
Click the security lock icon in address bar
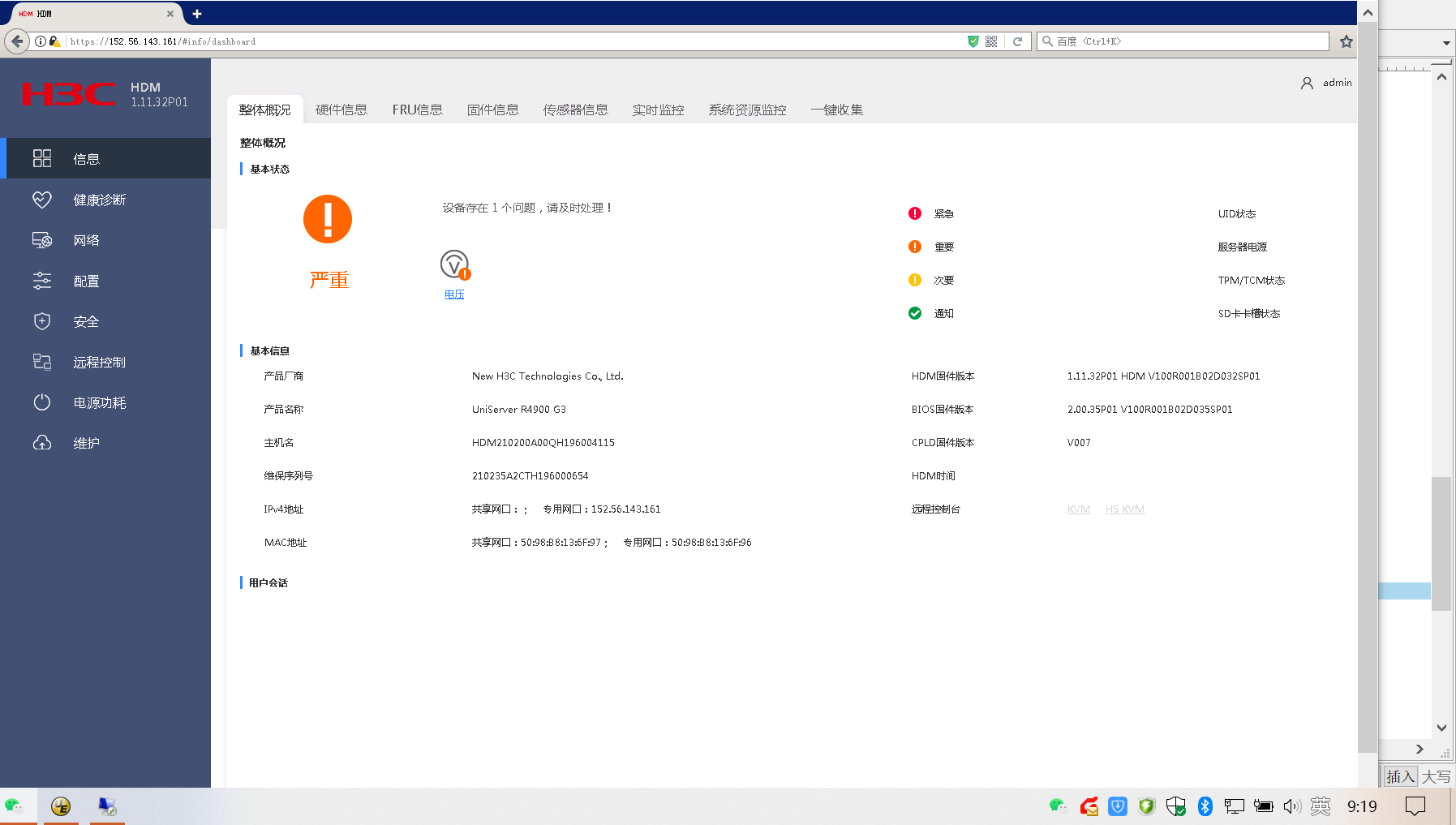pos(54,41)
